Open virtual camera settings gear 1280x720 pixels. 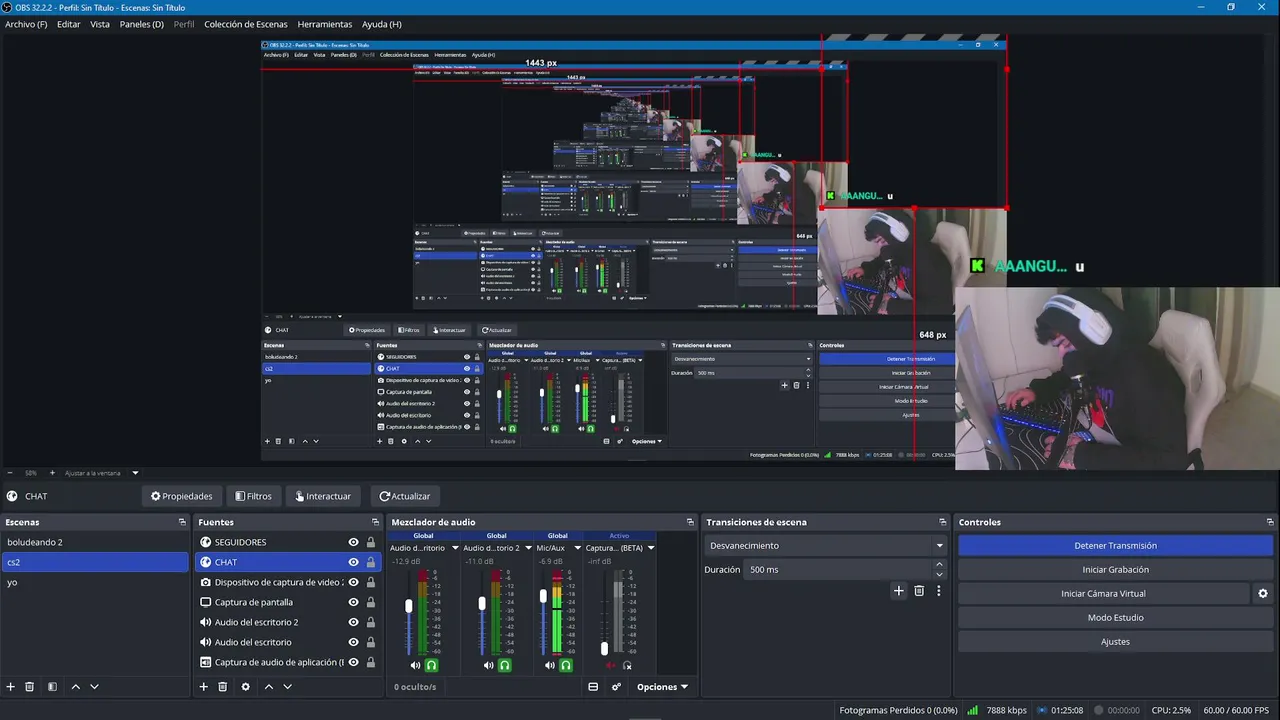1263,593
